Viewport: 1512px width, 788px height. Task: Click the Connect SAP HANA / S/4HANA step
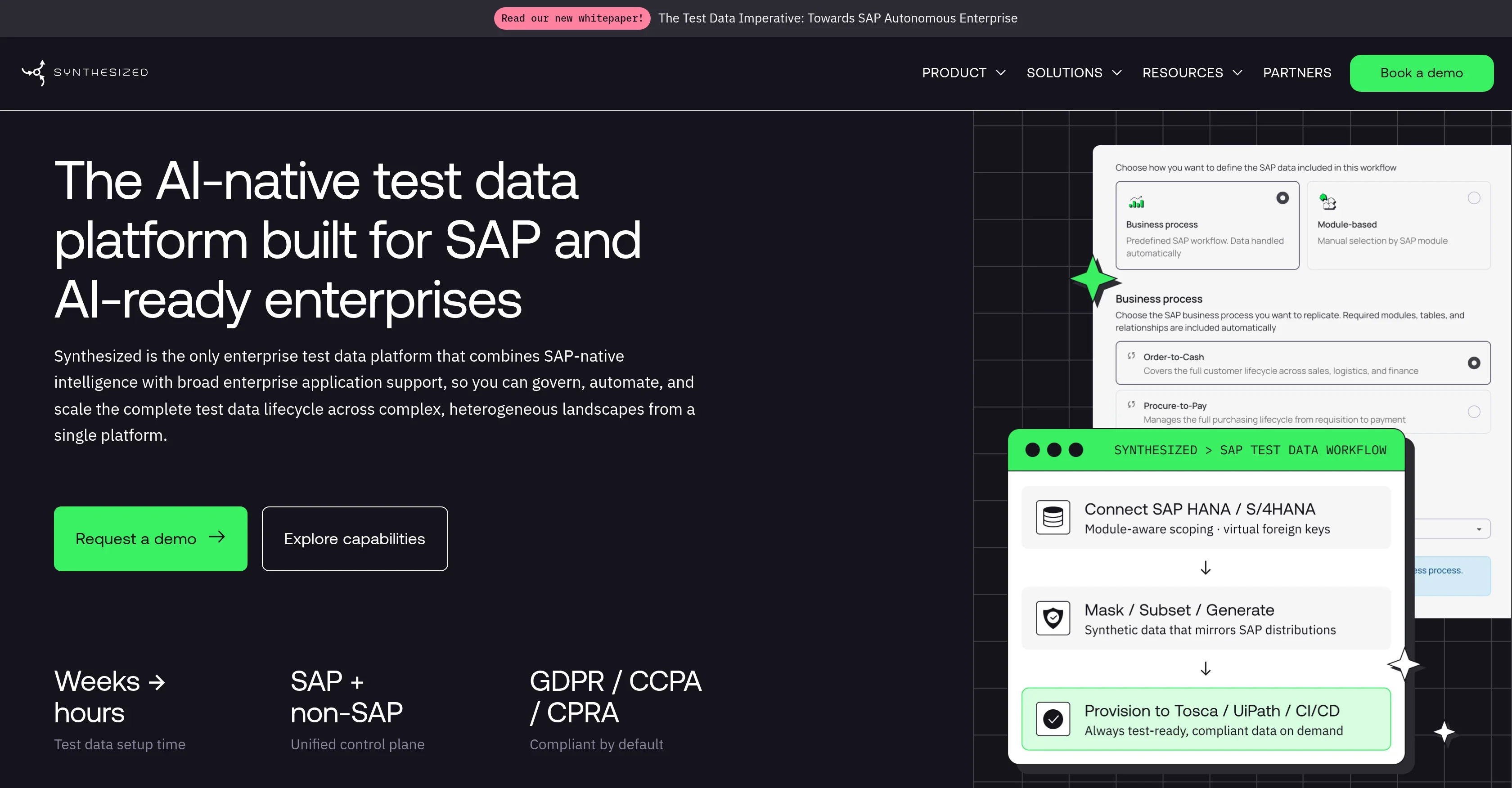pyautogui.click(x=1206, y=517)
